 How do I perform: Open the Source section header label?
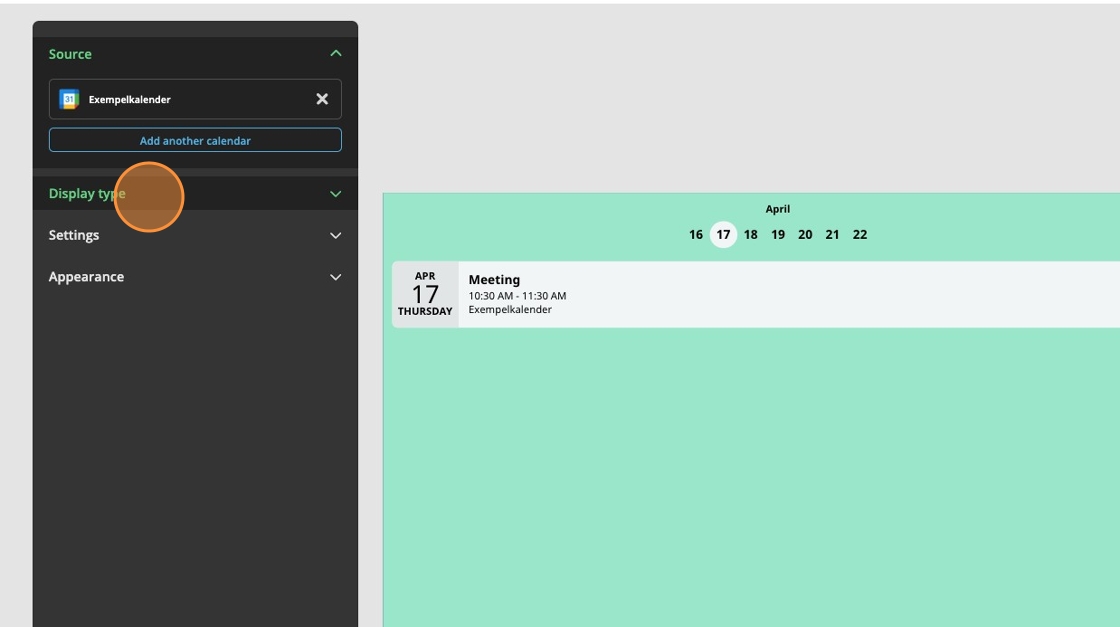coord(70,54)
